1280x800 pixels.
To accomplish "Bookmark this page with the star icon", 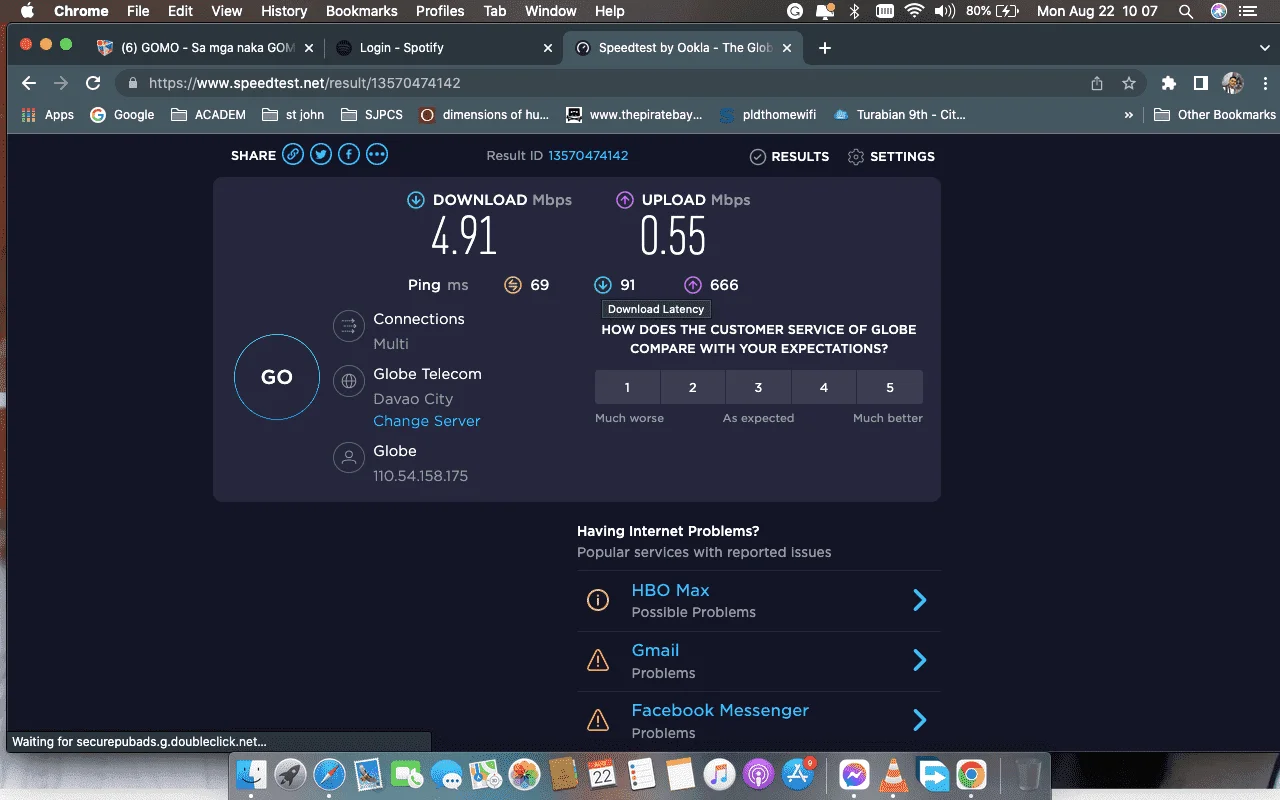I will click(1129, 84).
